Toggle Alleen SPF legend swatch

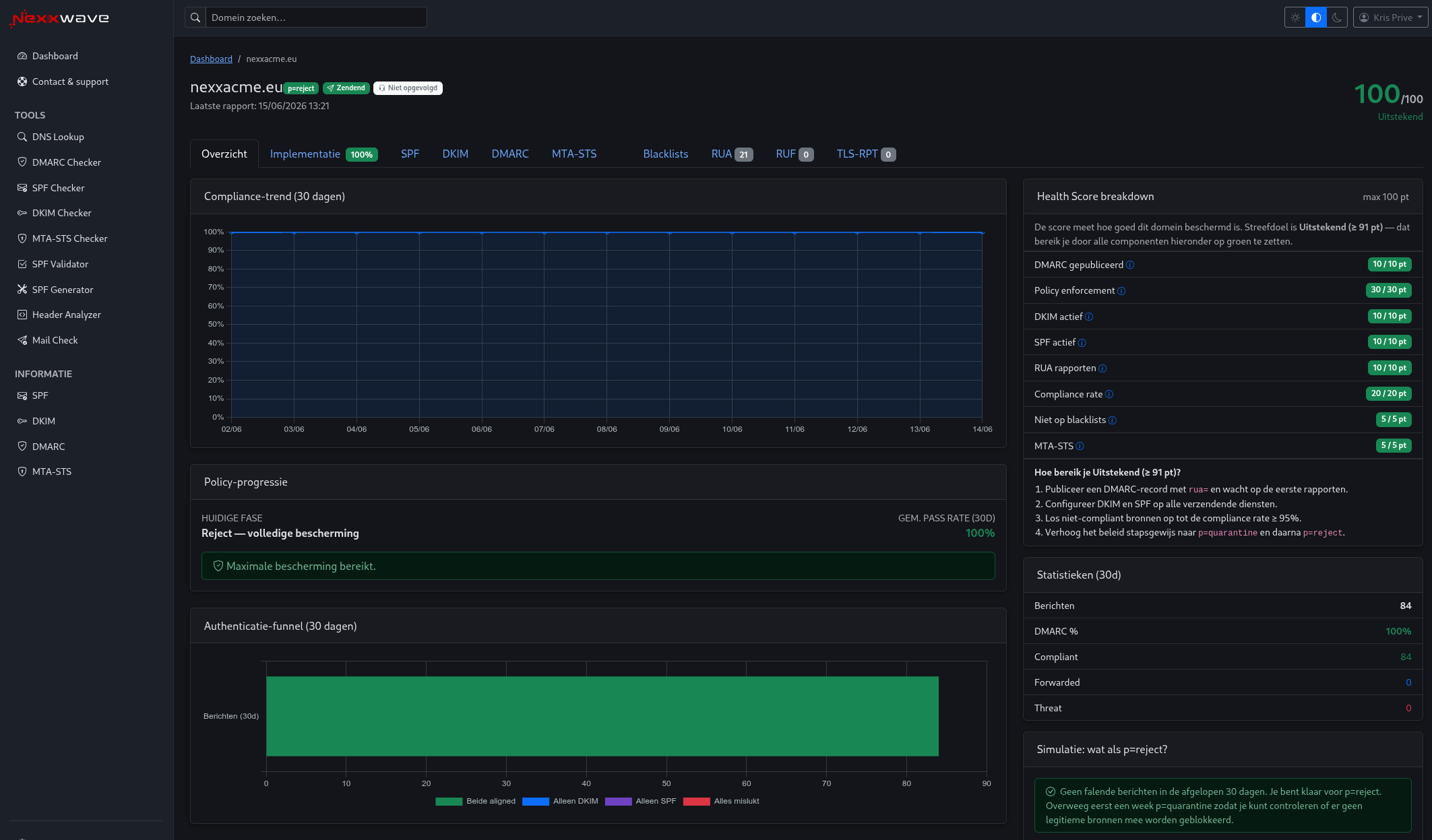pyautogui.click(x=618, y=802)
